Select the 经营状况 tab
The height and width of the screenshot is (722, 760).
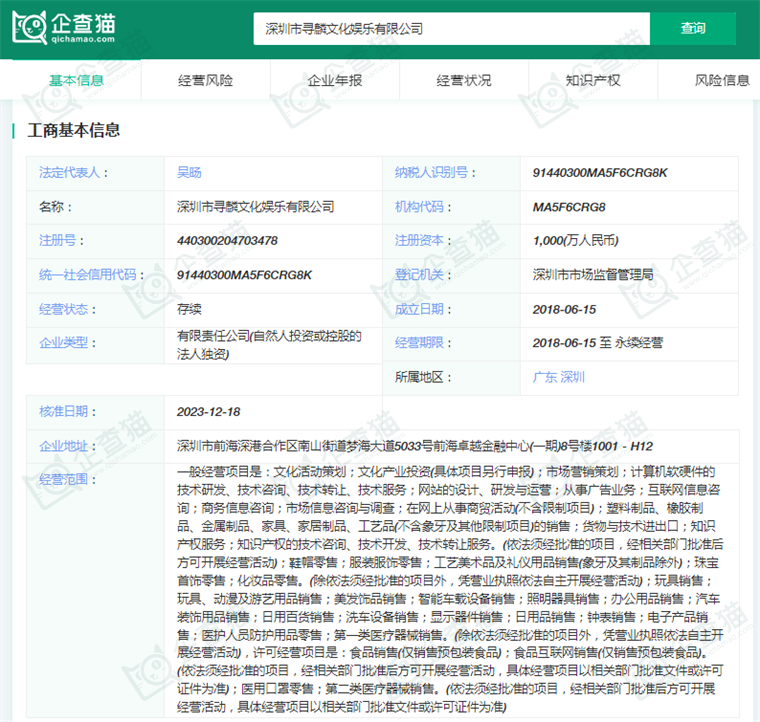(464, 80)
